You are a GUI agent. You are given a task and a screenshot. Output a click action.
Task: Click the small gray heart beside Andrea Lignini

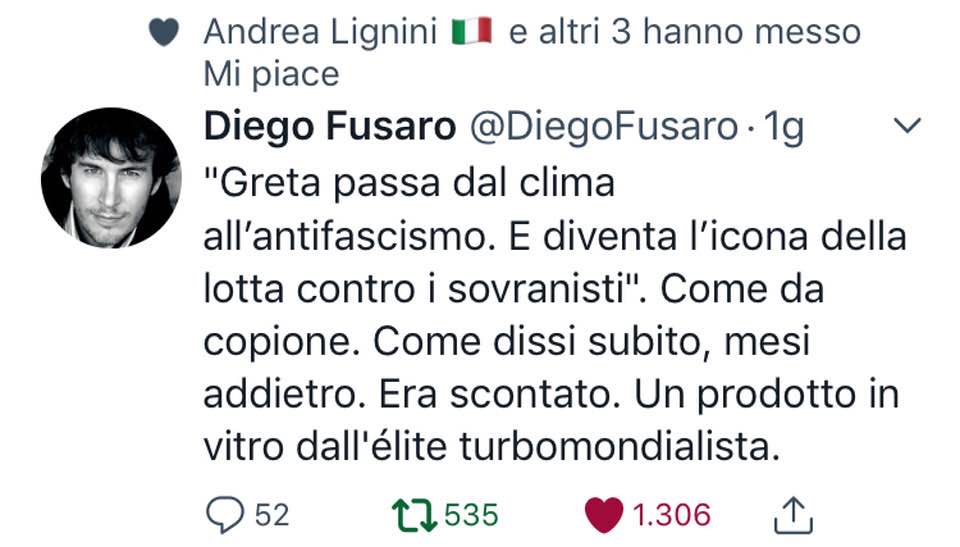(x=164, y=32)
